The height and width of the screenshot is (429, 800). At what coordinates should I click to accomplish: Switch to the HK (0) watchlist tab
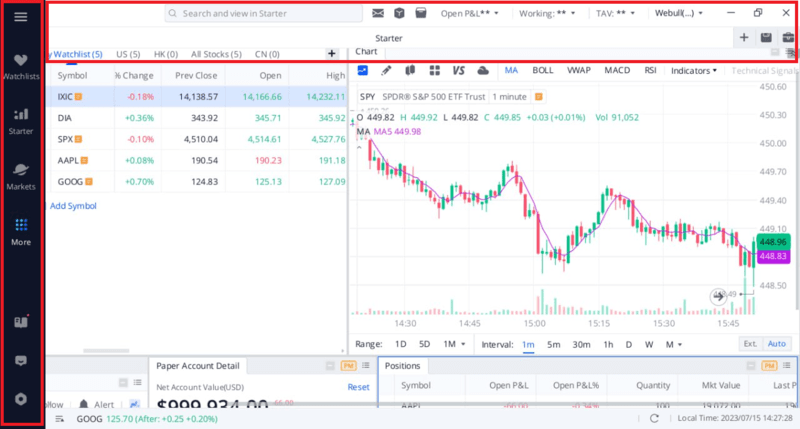pos(166,54)
